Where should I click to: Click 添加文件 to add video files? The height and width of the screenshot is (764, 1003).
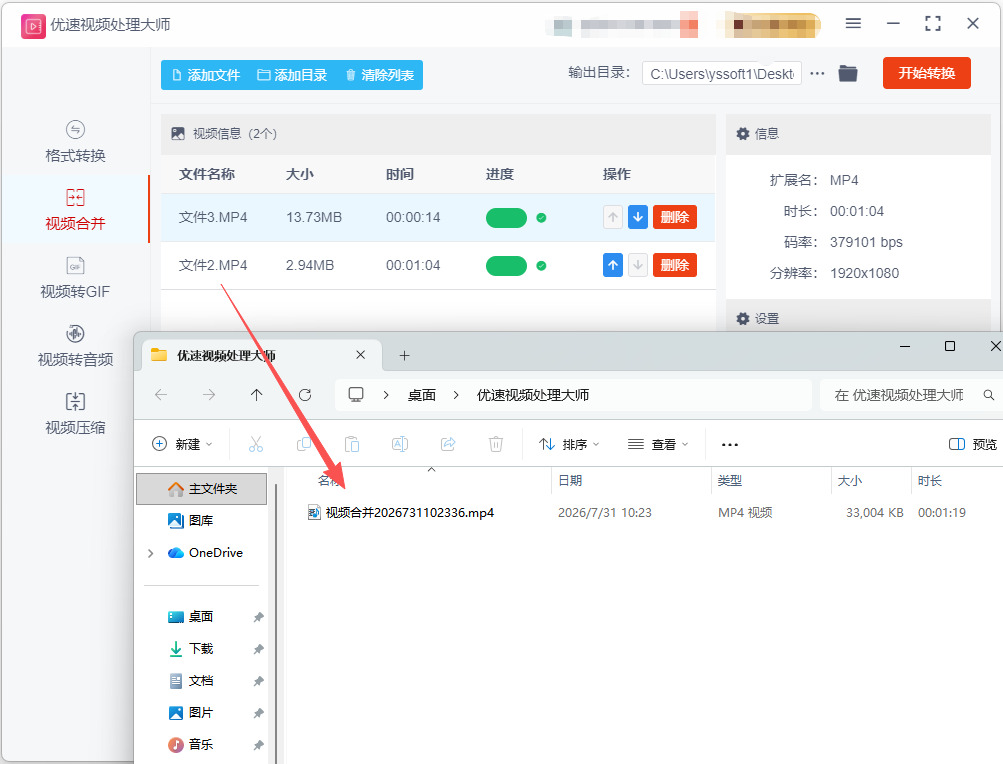[x=206, y=75]
